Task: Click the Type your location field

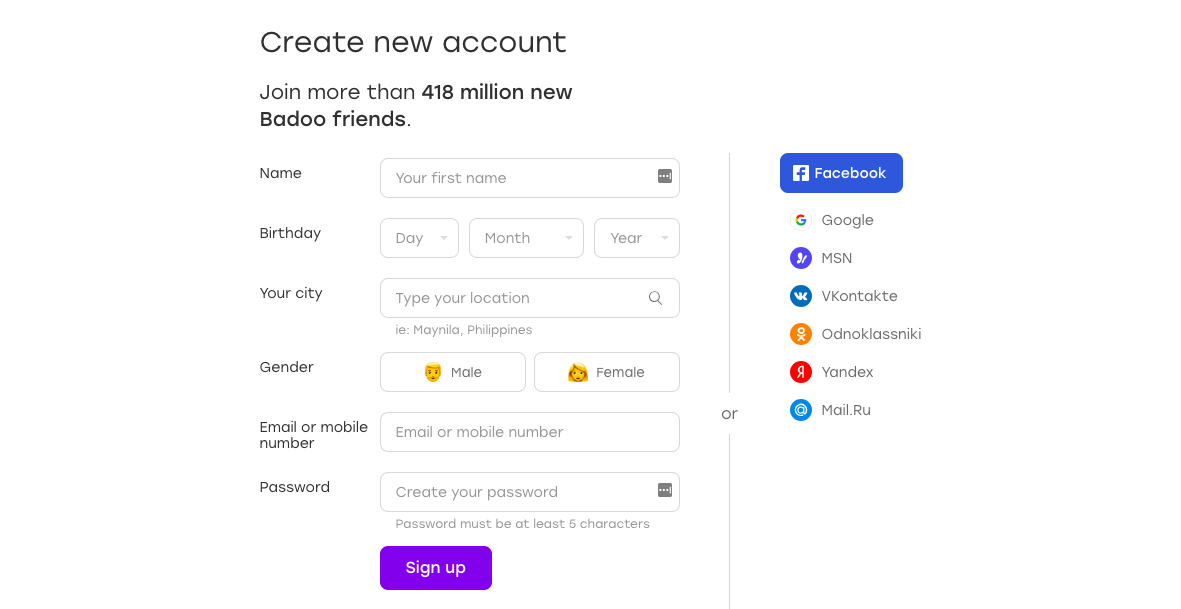Action: [x=515, y=298]
